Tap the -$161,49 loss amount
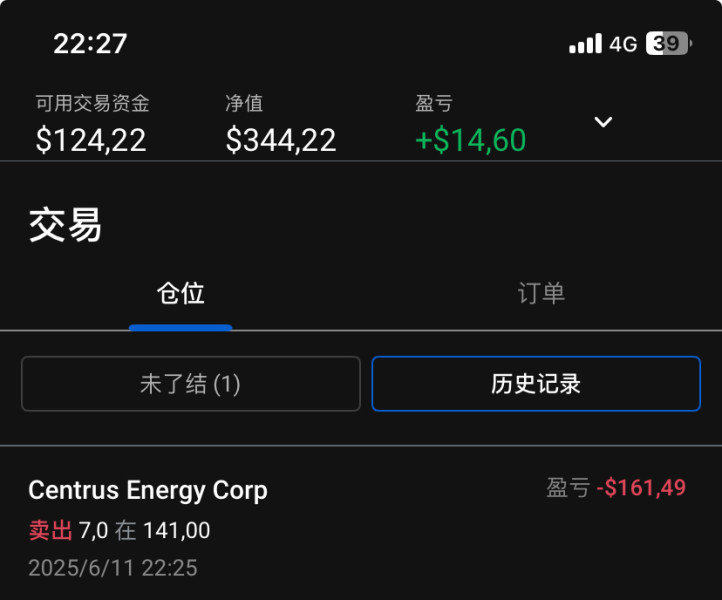The width and height of the screenshot is (722, 600). [641, 488]
